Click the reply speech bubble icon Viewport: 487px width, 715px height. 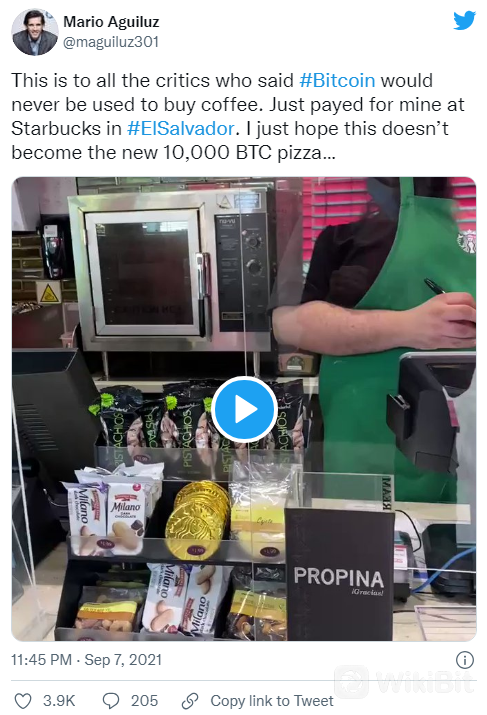coord(111,701)
